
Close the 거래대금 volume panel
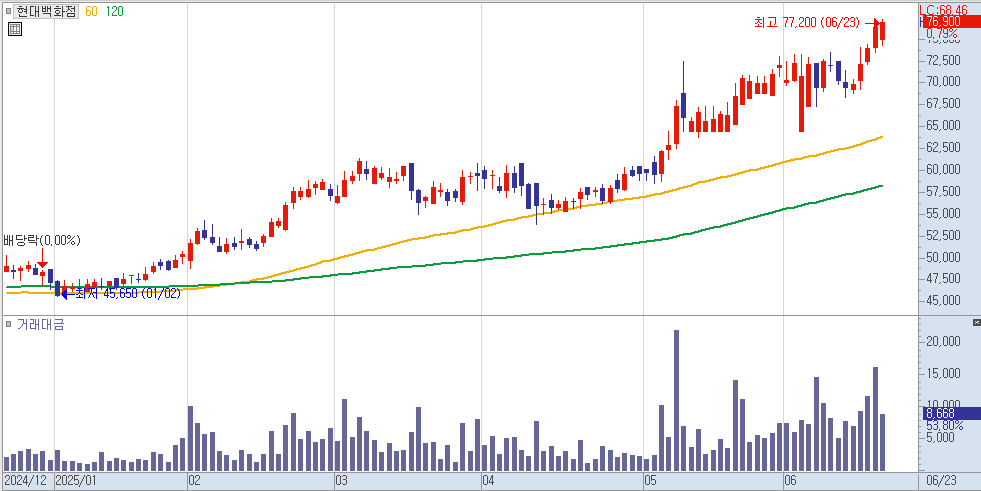click(977, 322)
